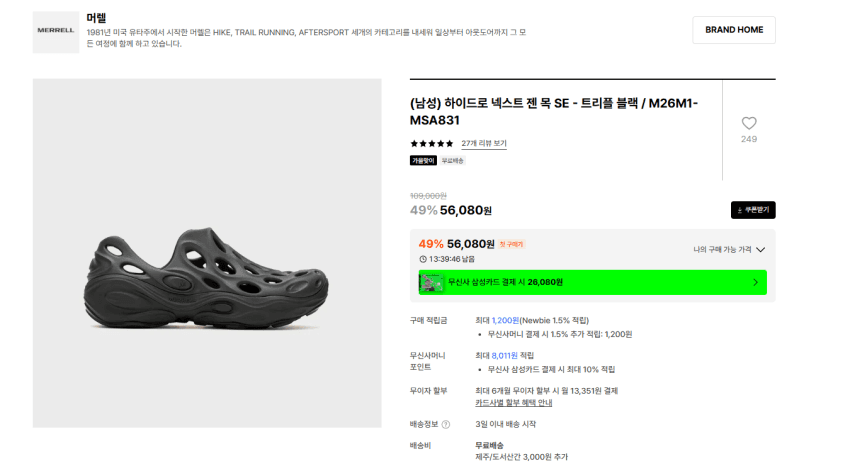The width and height of the screenshot is (850, 466).
Task: Open the 무신사 삼성카드 결제 green banner
Action: pos(593,282)
